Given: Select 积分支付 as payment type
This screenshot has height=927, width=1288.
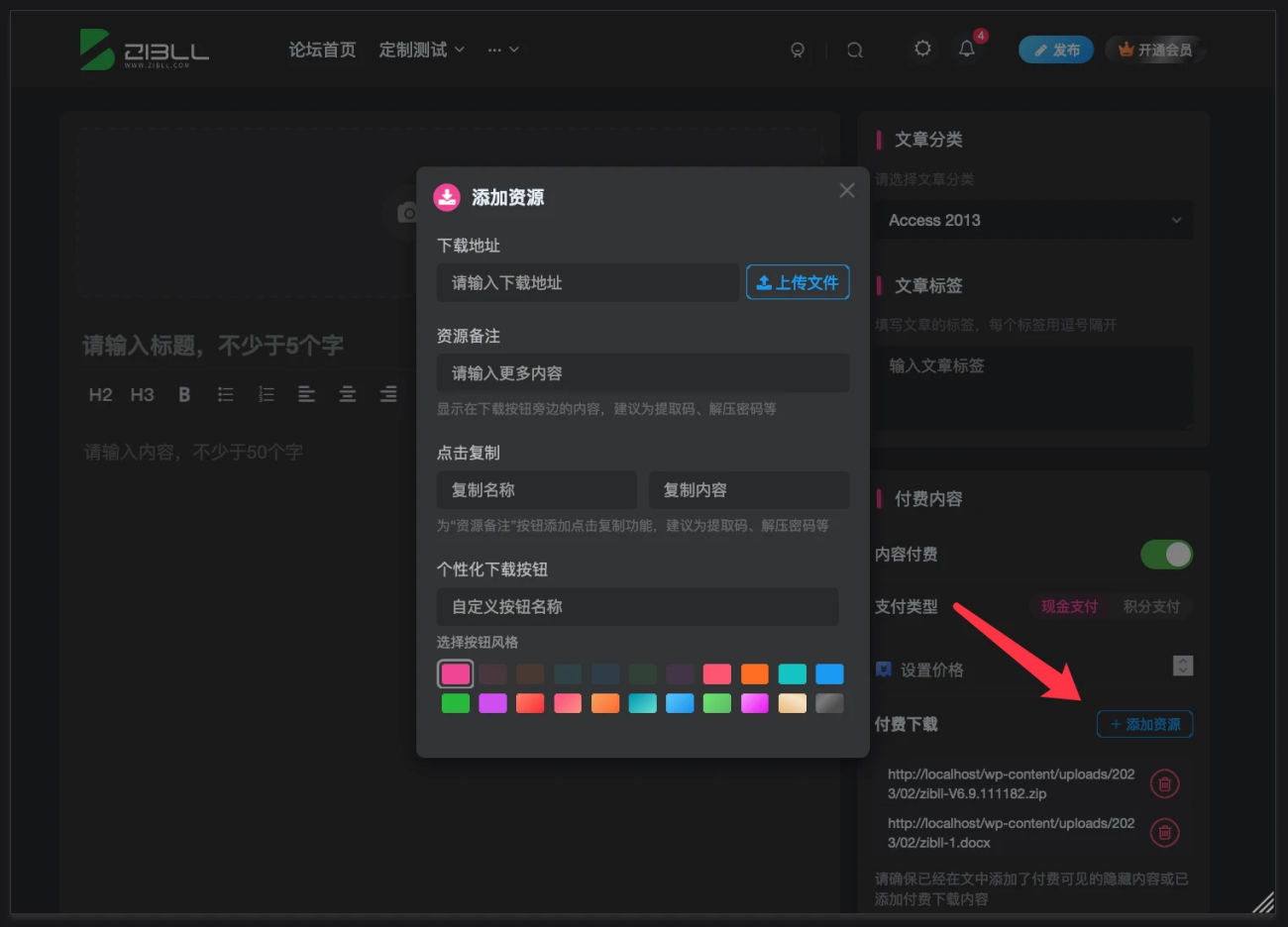Looking at the screenshot, I should click(1152, 606).
